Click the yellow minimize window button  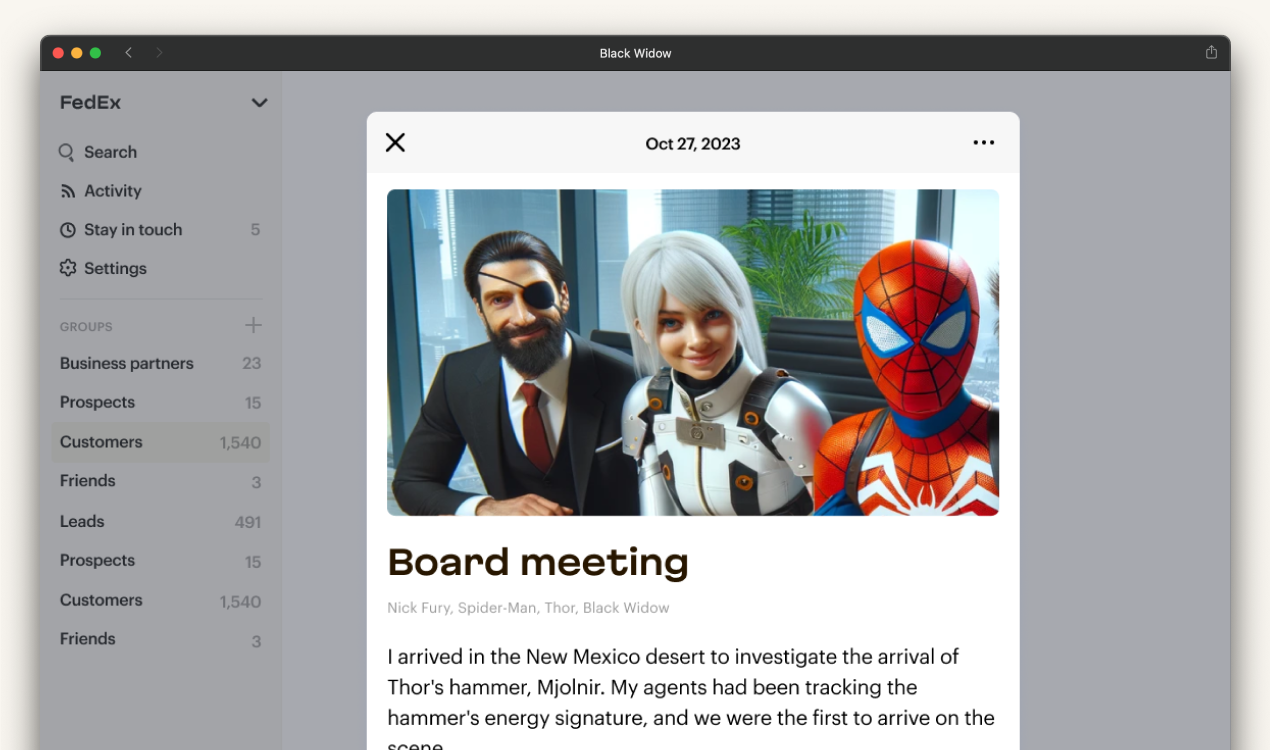(x=77, y=53)
